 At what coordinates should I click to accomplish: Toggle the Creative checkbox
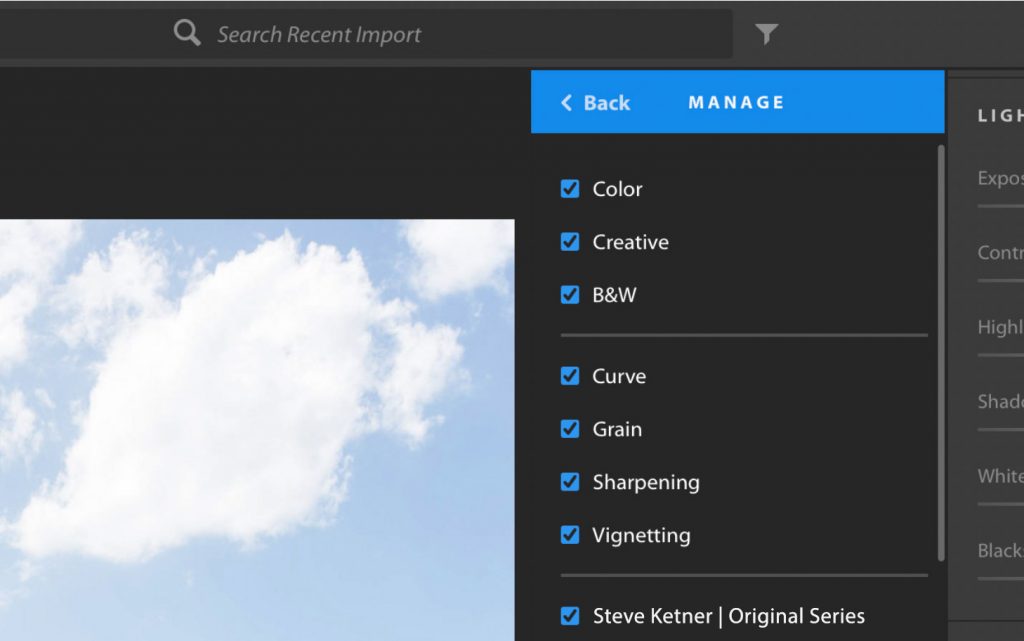570,242
